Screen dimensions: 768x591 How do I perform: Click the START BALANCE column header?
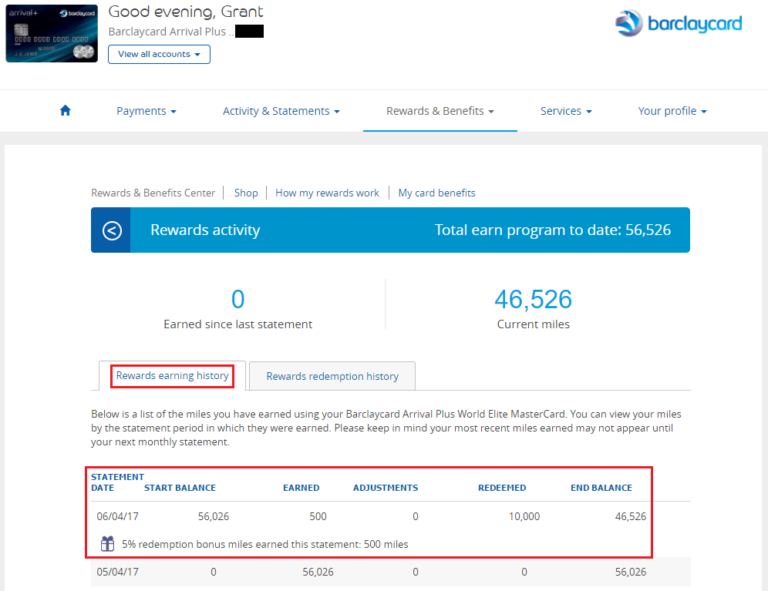(x=180, y=488)
